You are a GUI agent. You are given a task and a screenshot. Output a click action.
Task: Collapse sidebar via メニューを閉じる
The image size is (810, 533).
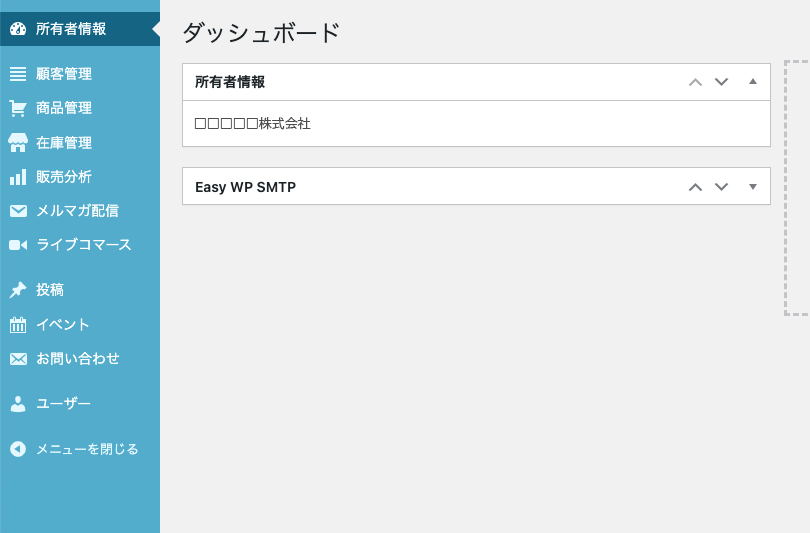87,449
